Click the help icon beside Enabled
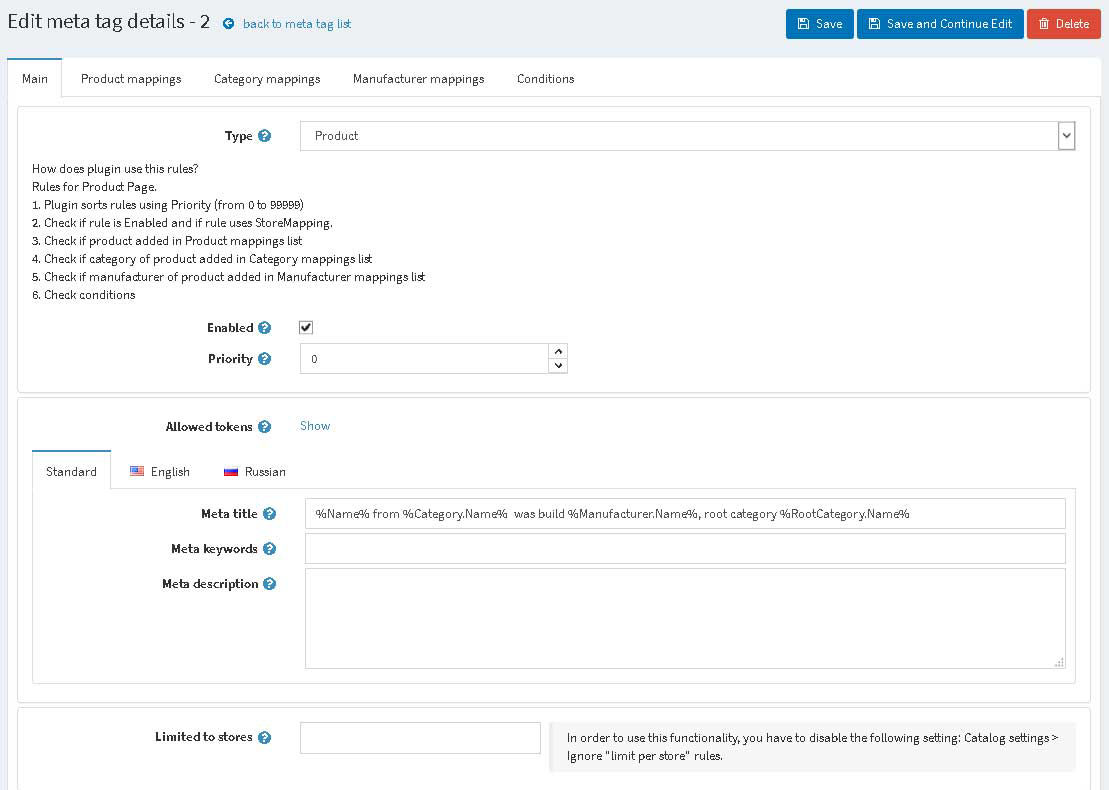 [x=264, y=327]
